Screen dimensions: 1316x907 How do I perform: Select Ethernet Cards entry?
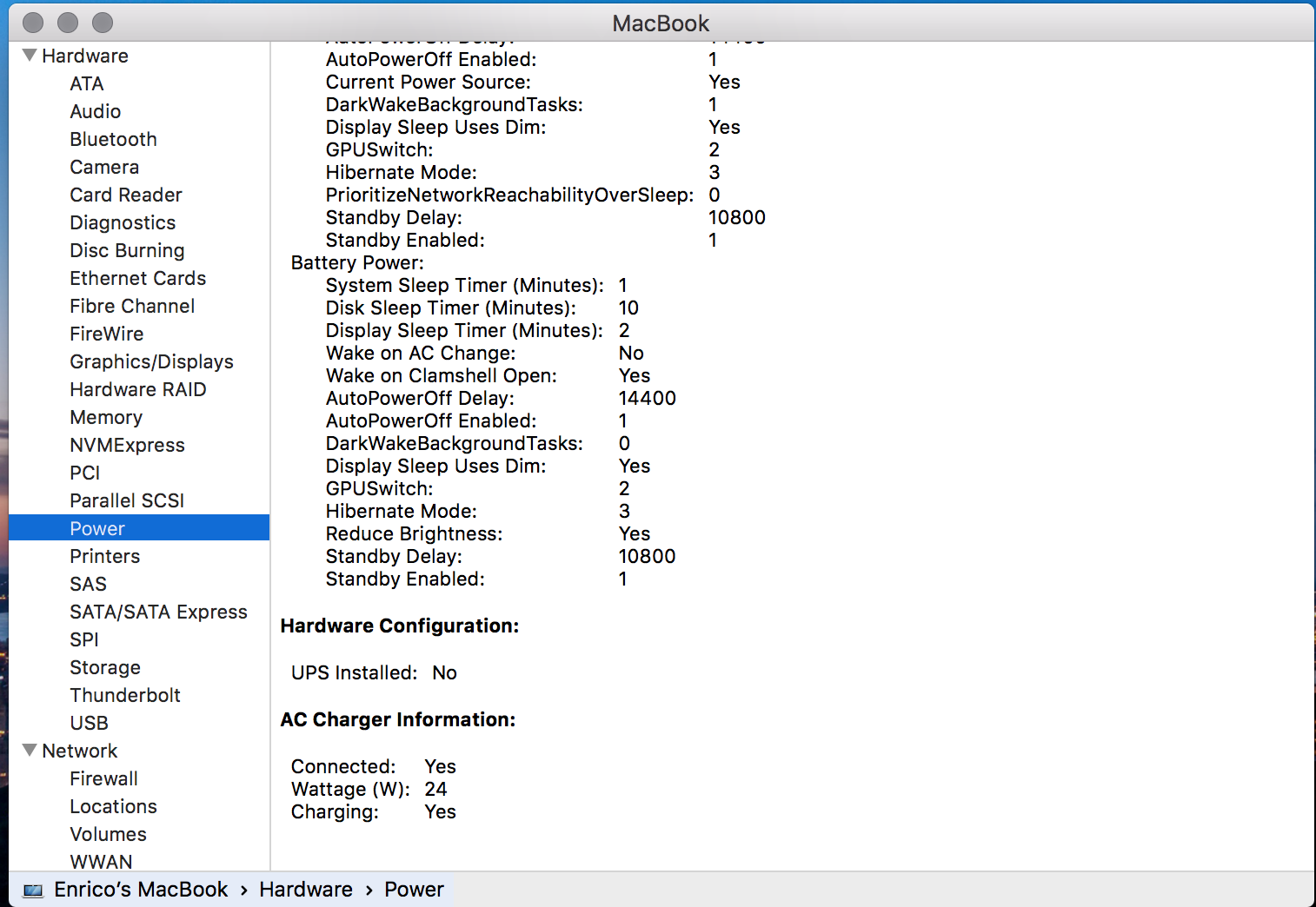pyautogui.click(x=138, y=279)
